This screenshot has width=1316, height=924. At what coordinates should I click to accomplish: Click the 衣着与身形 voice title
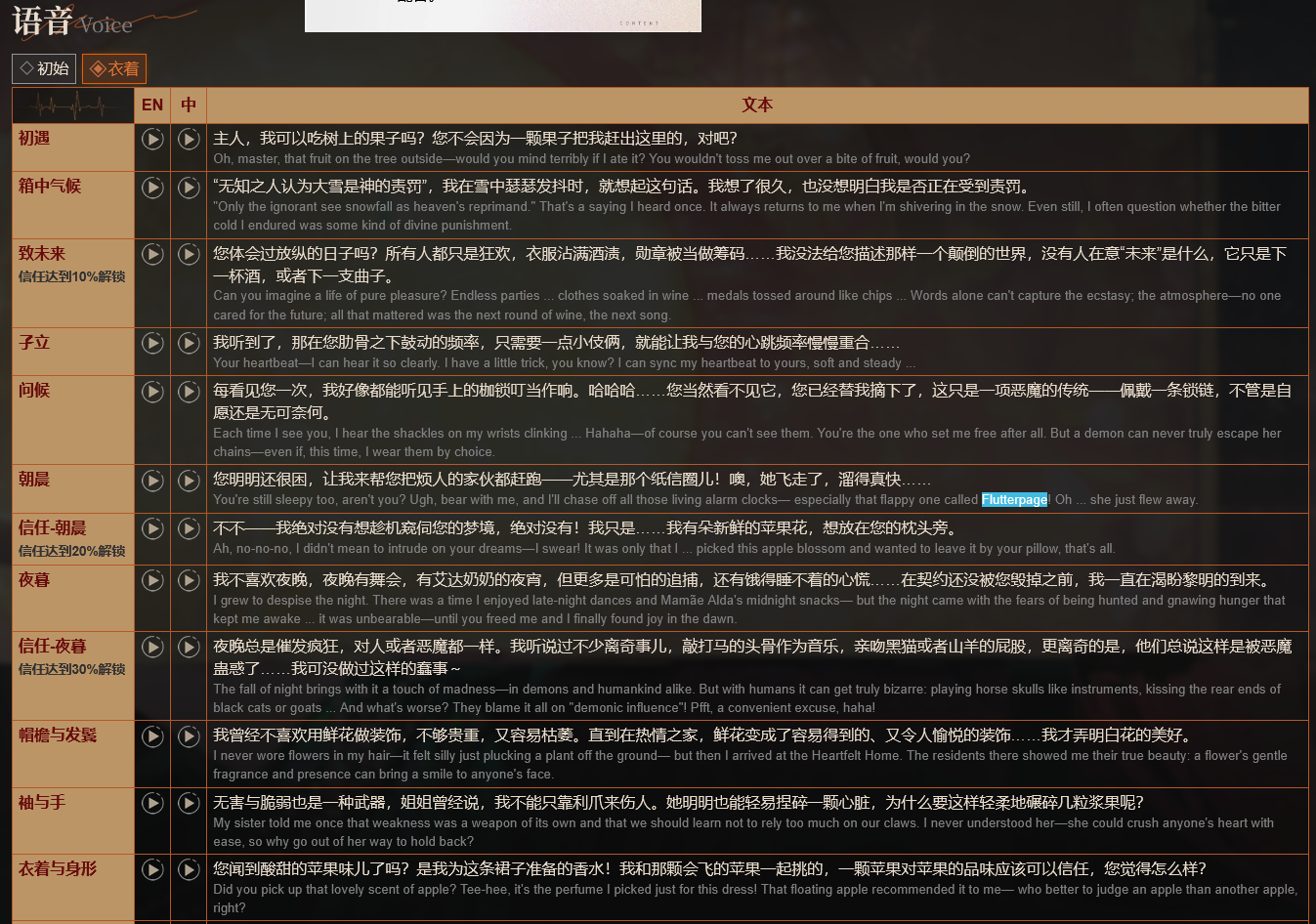click(x=58, y=869)
